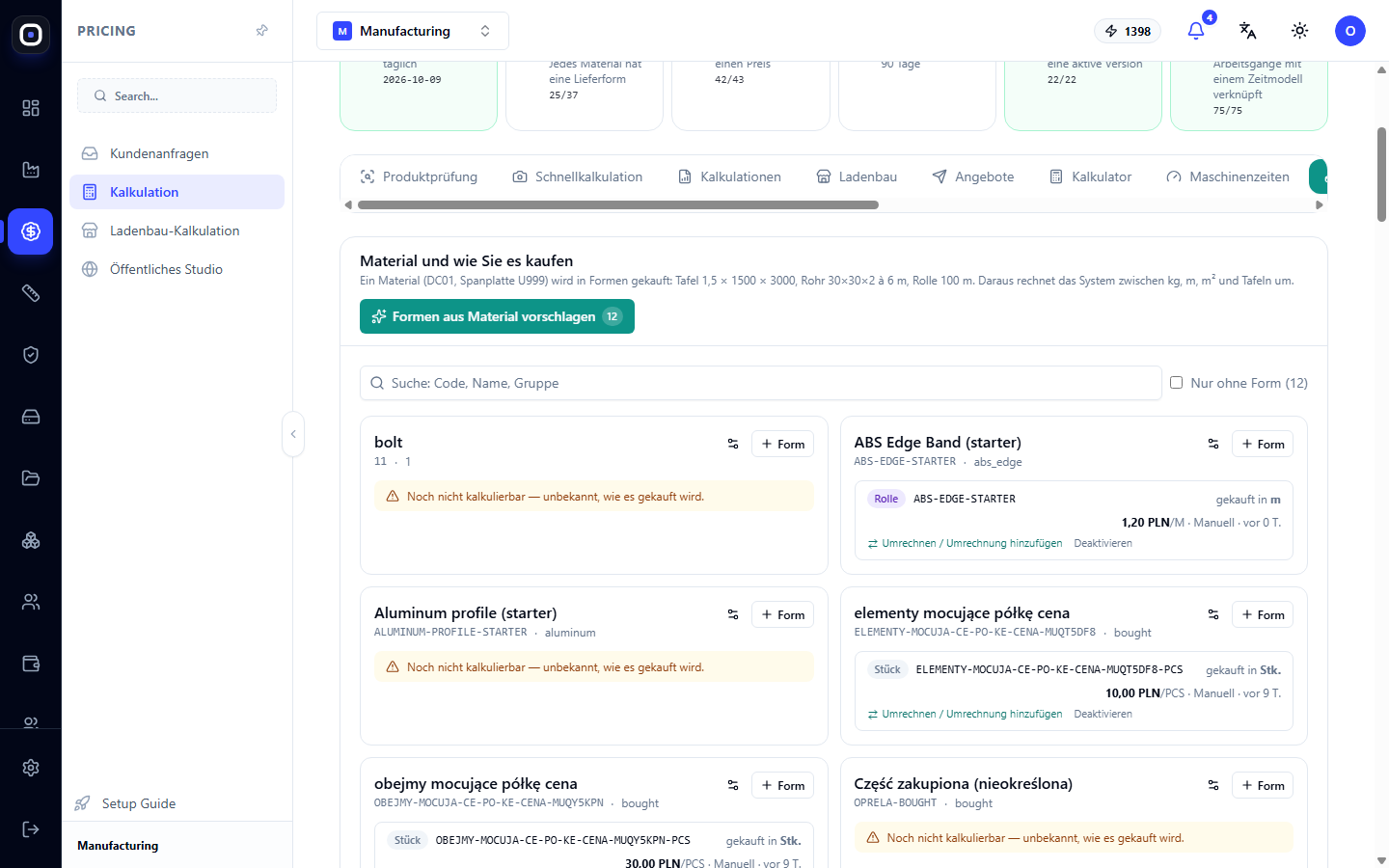Image resolution: width=1389 pixels, height=868 pixels.
Task: Open the shield check icon in sidebar
Action: 31,355
